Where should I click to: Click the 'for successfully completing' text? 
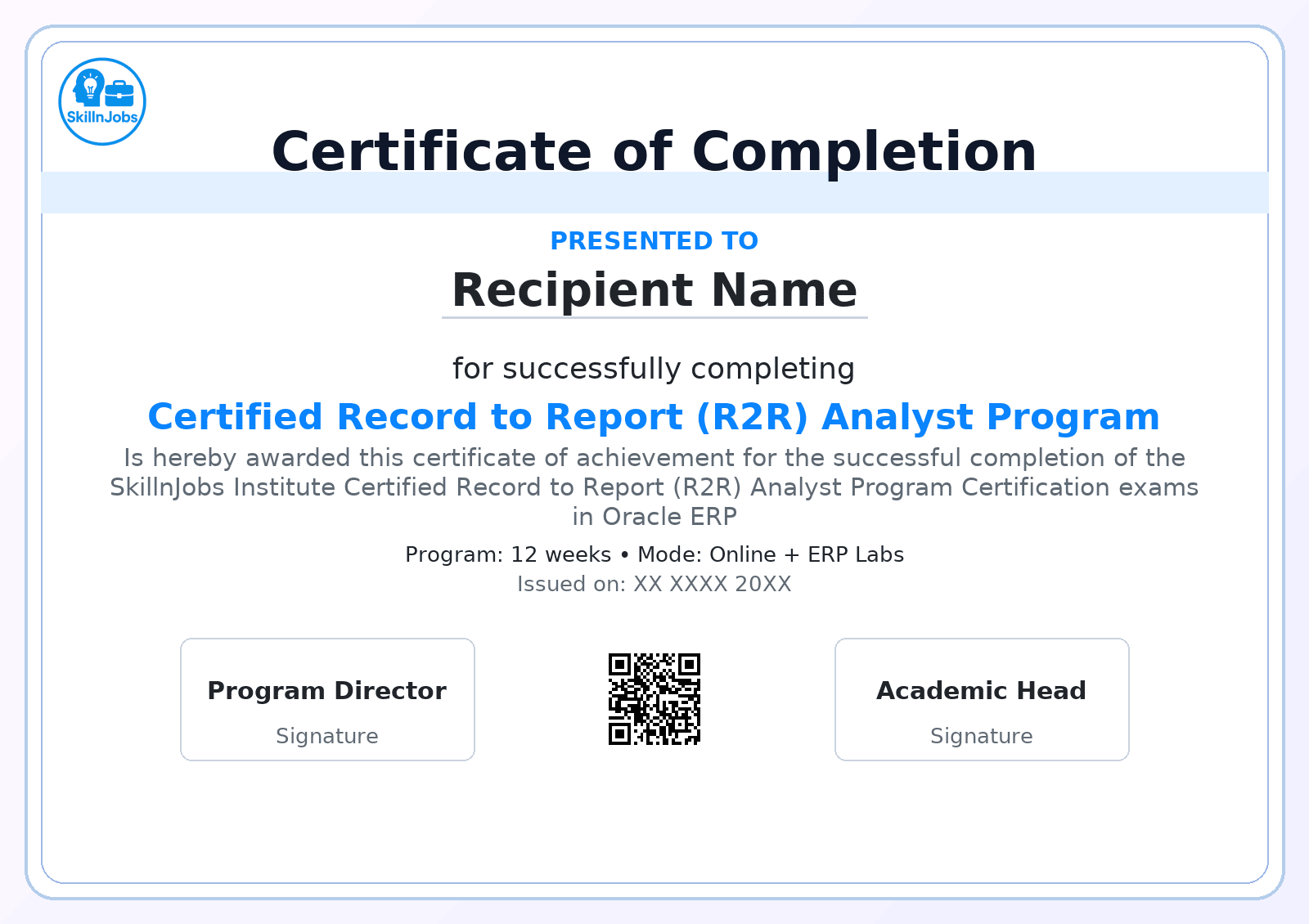pos(654,369)
